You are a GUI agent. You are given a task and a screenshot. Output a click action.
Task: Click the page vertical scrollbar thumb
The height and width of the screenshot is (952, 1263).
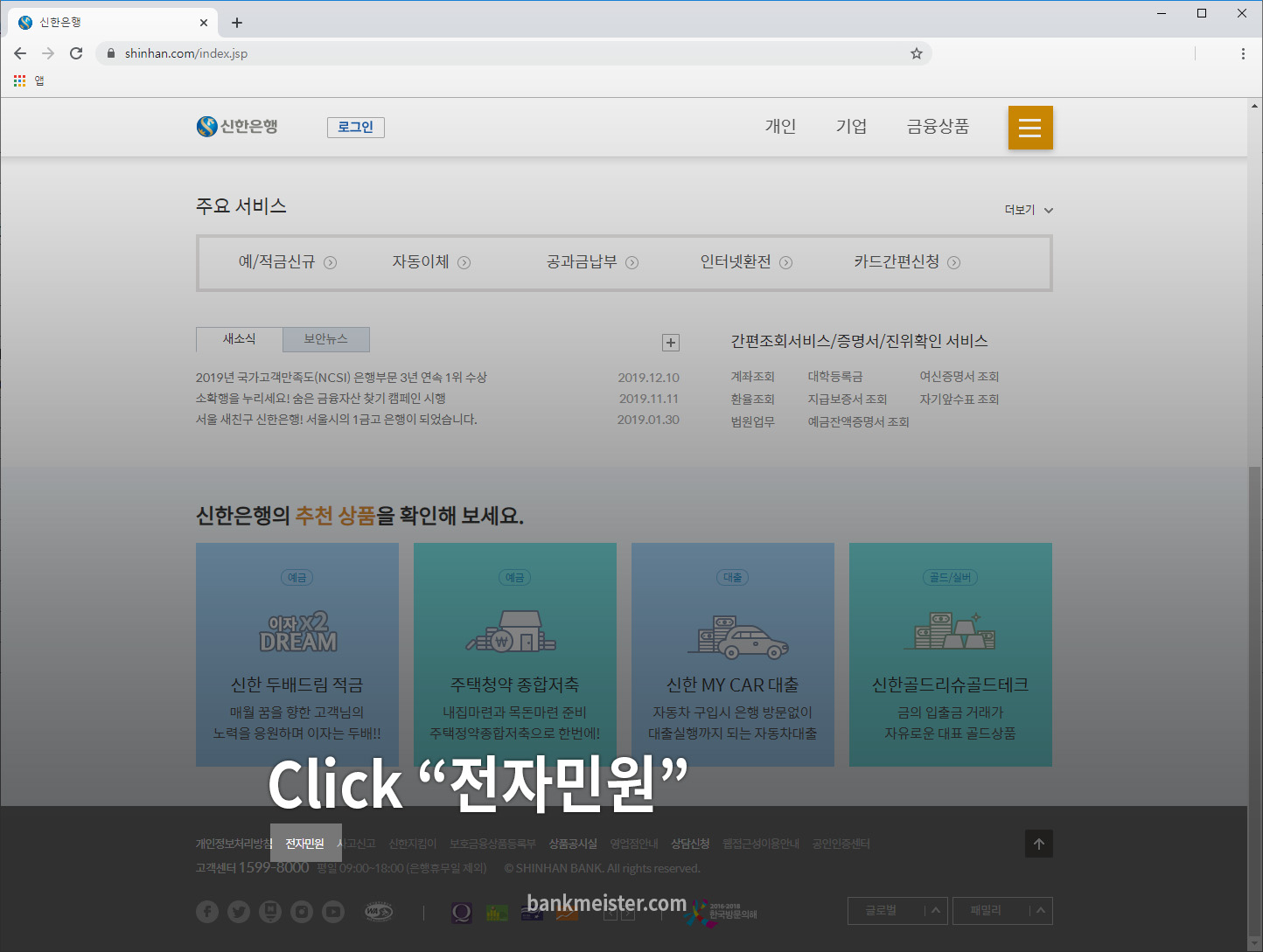[x=1255, y=703]
